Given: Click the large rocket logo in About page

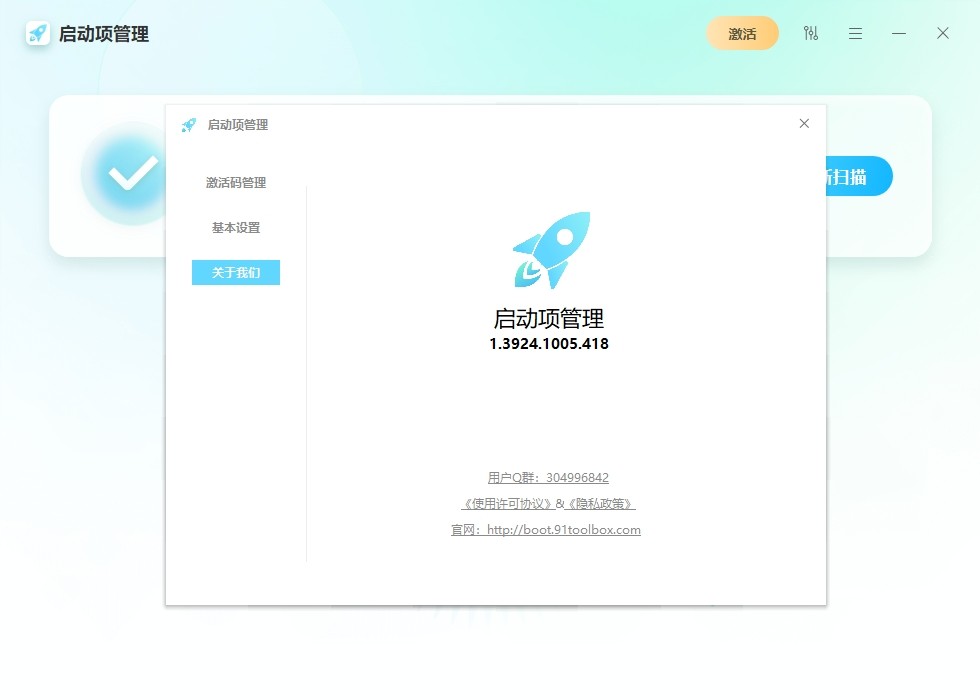Looking at the screenshot, I should (x=551, y=250).
